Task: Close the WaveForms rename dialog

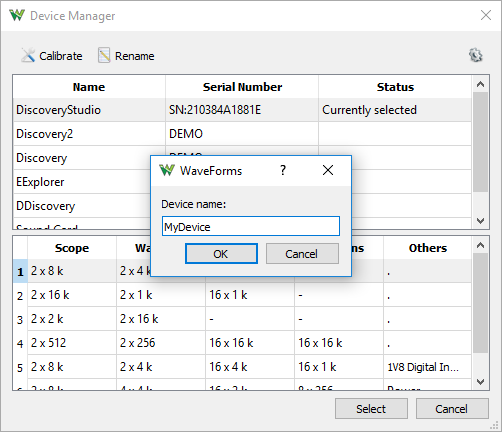Action: click(328, 170)
